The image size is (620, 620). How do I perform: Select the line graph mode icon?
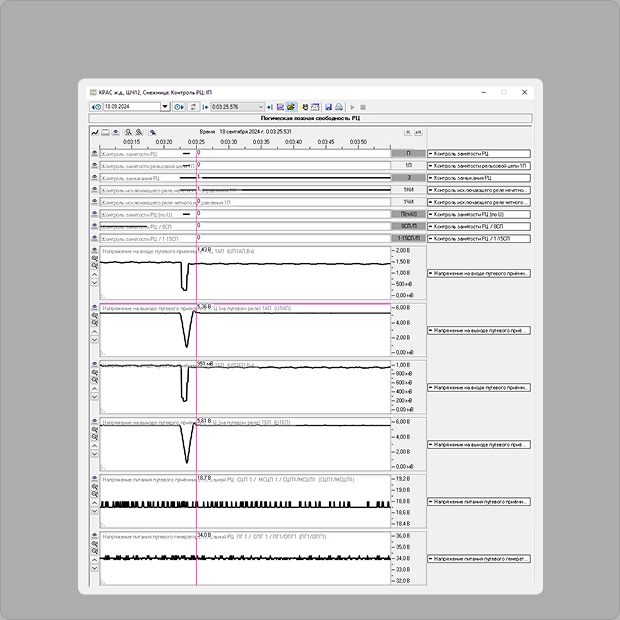pos(95,132)
